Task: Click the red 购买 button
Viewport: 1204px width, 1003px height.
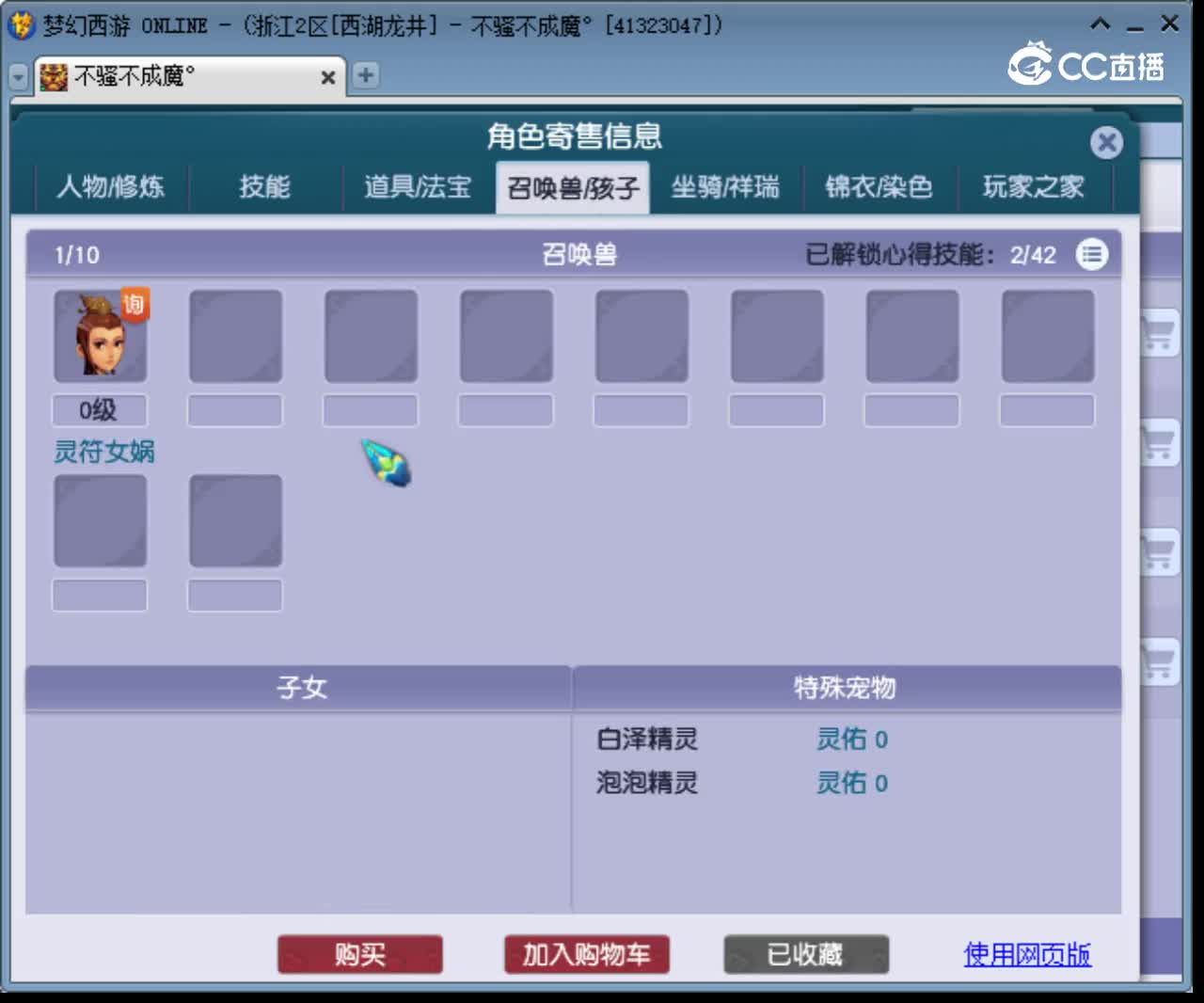Action: click(360, 954)
